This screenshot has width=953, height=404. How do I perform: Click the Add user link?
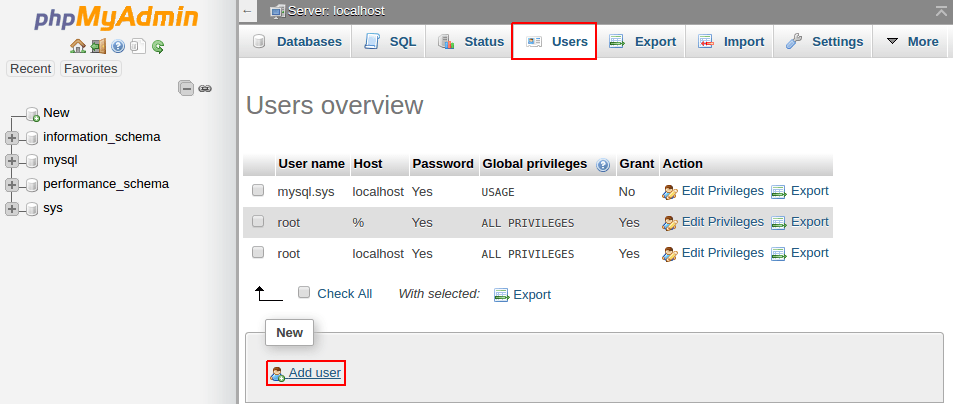(314, 373)
